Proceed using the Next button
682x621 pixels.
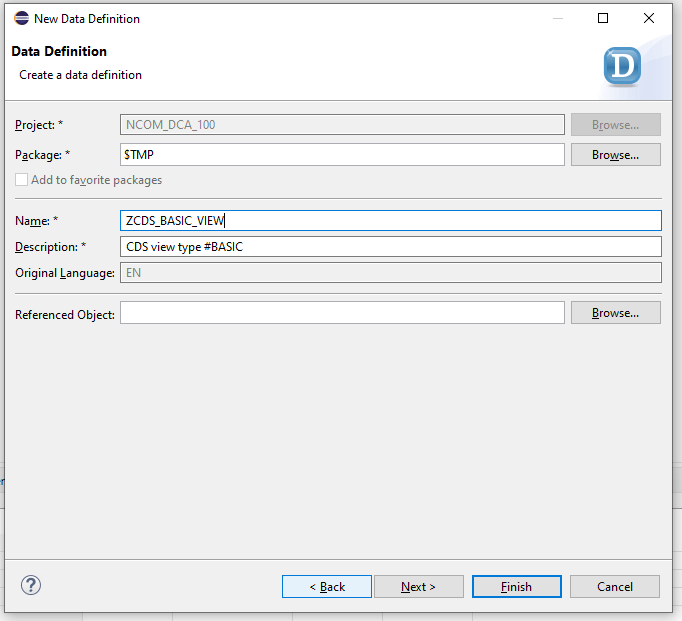tap(418, 587)
